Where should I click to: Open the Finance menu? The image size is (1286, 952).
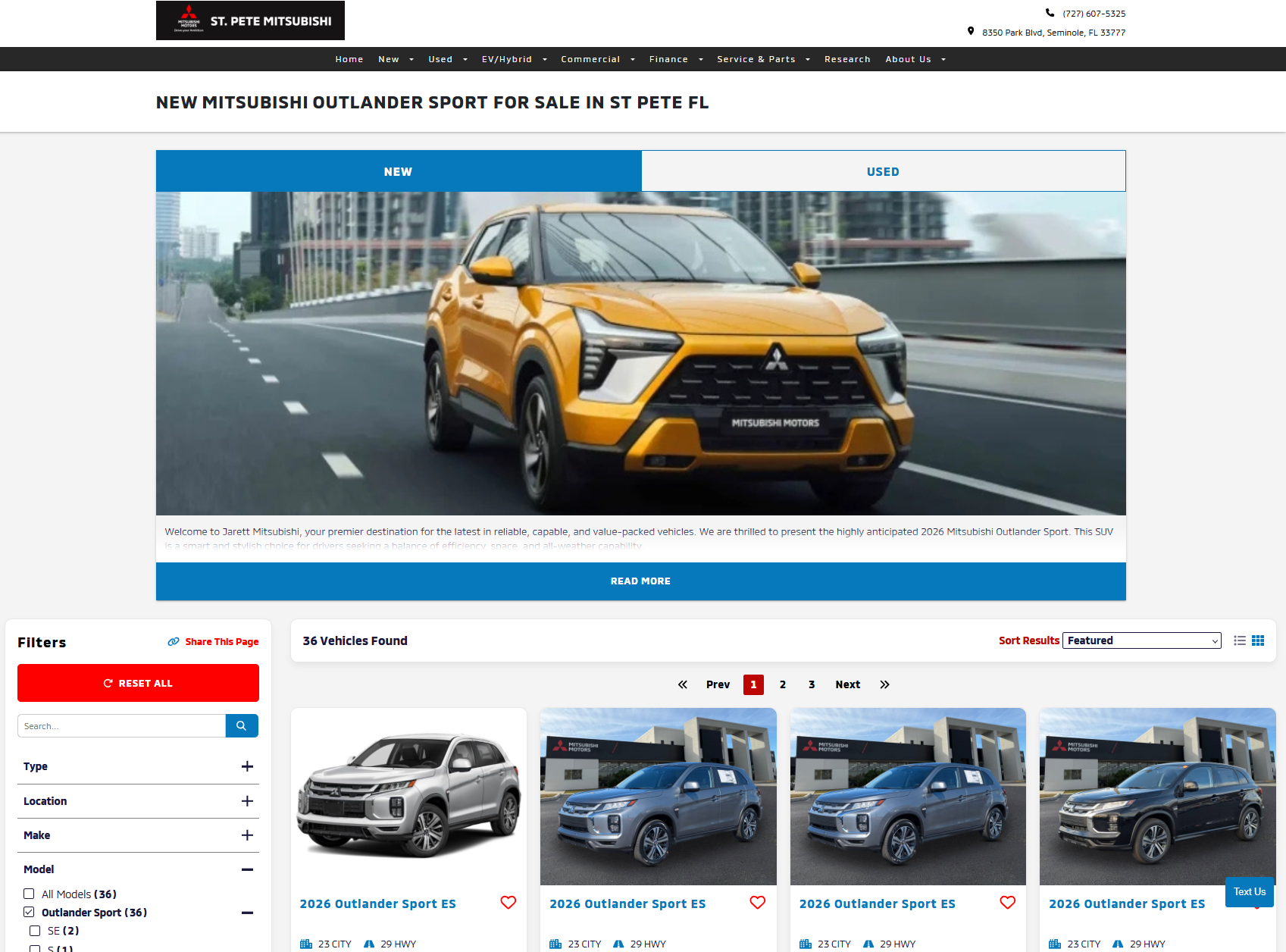pos(676,59)
